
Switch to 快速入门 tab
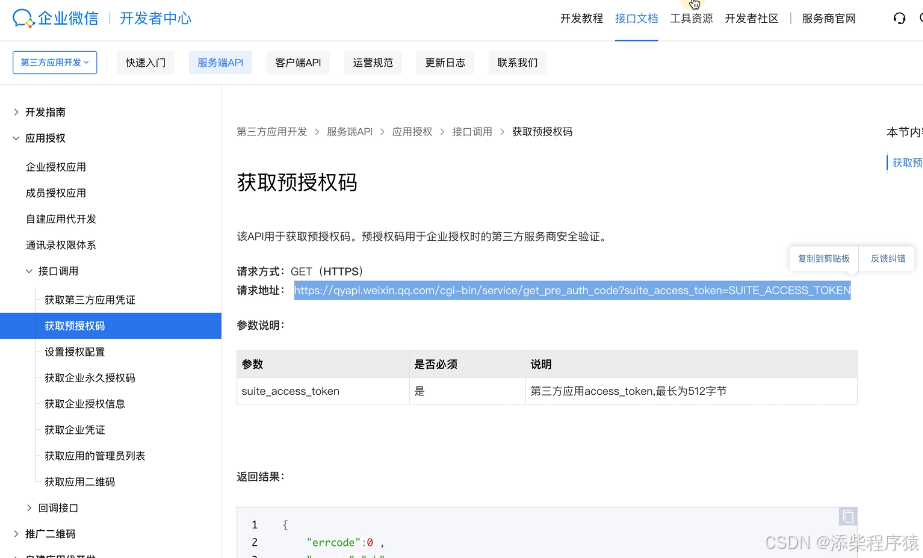click(x=145, y=62)
